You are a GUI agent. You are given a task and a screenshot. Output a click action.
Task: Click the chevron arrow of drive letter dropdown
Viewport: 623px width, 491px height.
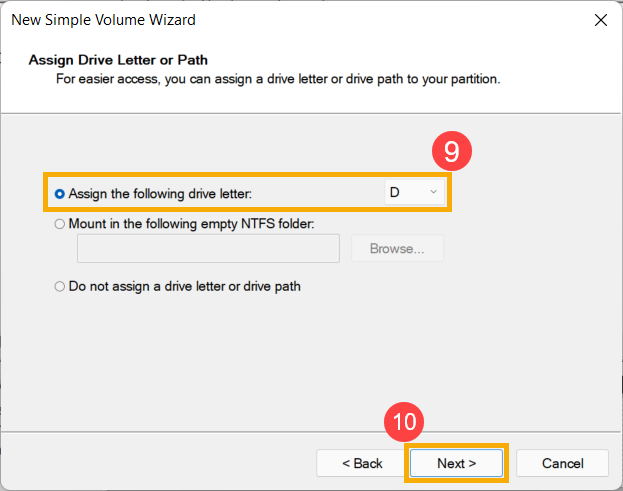pos(434,192)
